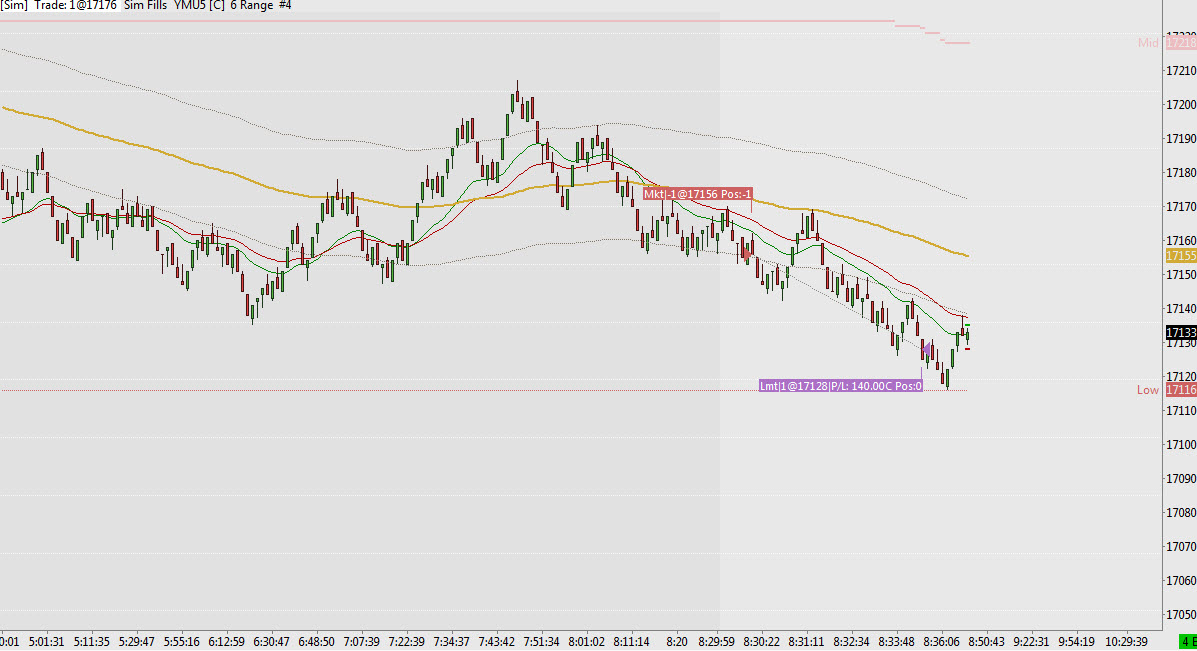Screen dimensions: 1197x651
Task: Click the 8:20 time axis label
Action: 676,642
